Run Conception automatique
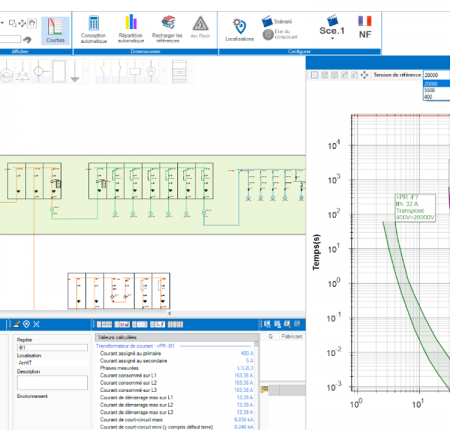Viewport: 450px width, 430px height. [x=94, y=30]
